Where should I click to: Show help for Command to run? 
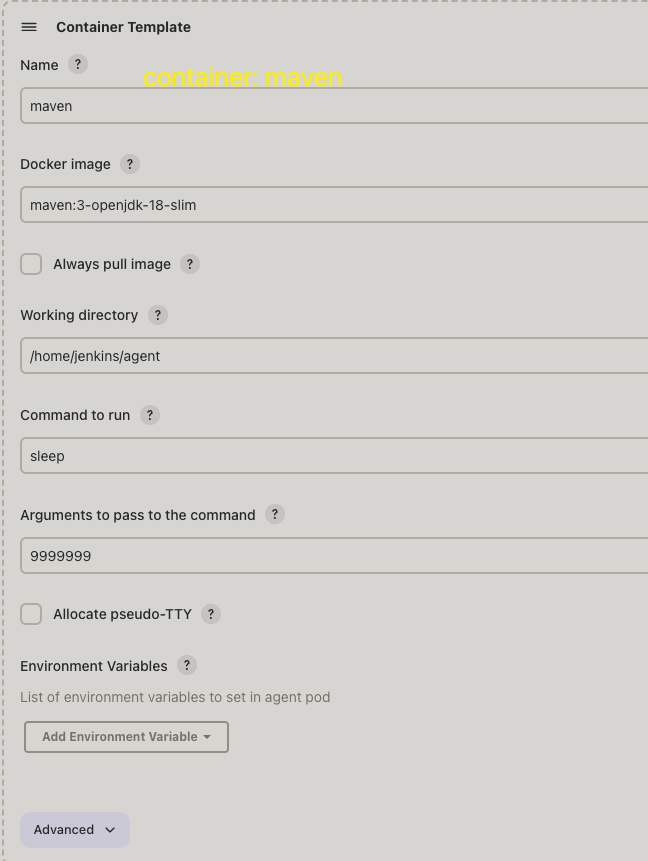[150, 415]
